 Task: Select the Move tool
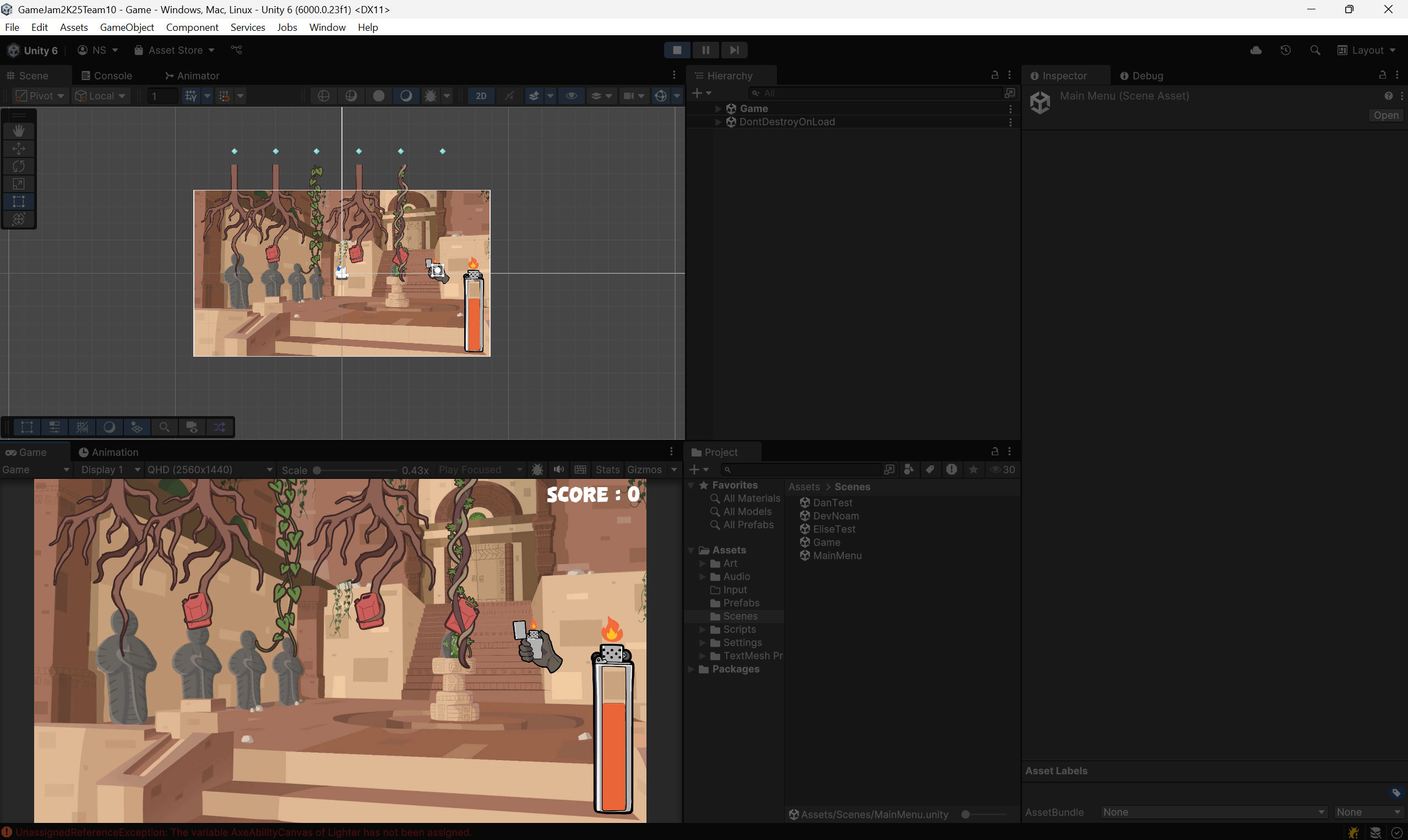pos(19,148)
